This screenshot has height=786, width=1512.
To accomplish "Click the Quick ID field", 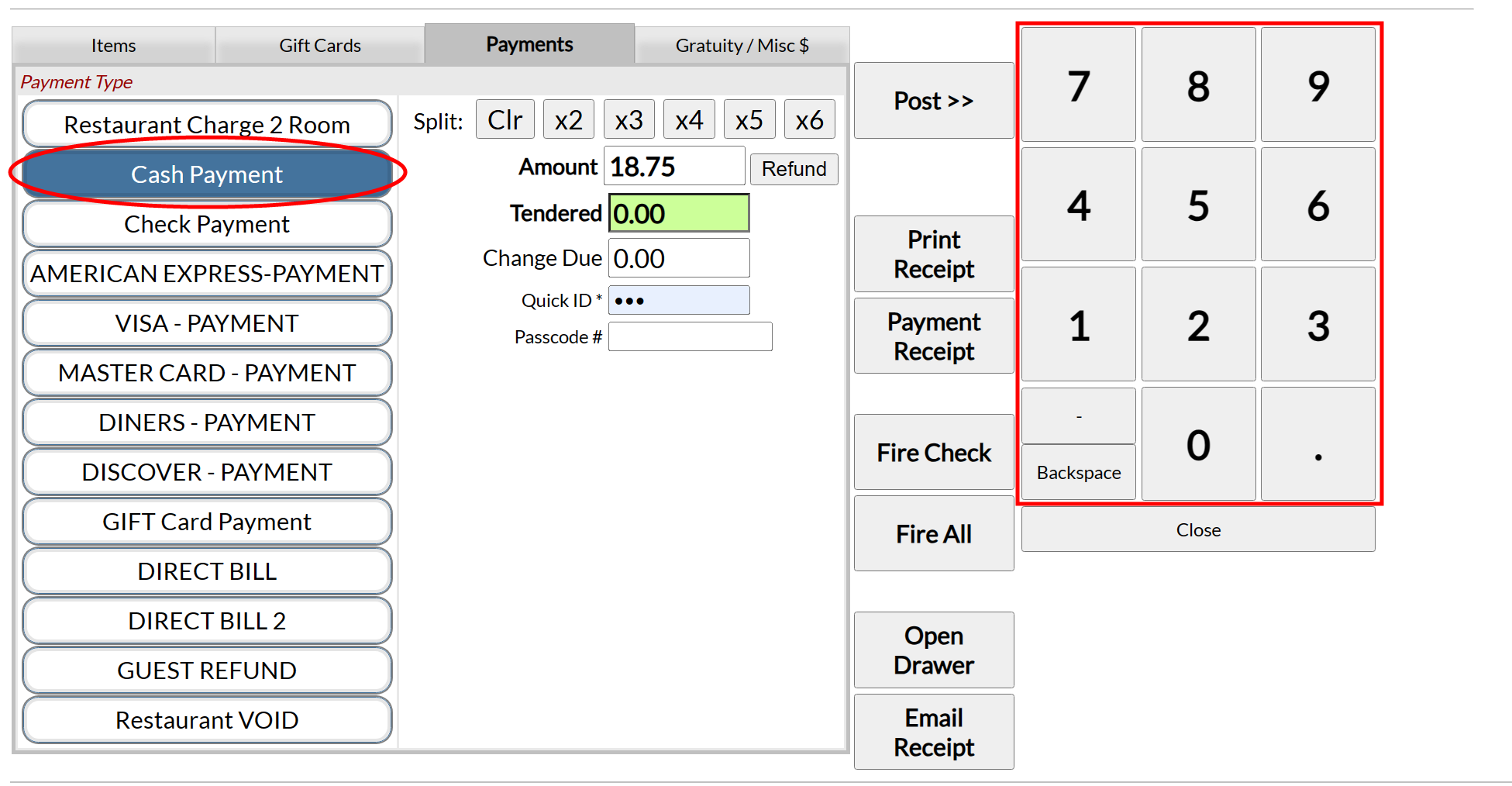I will coord(679,300).
